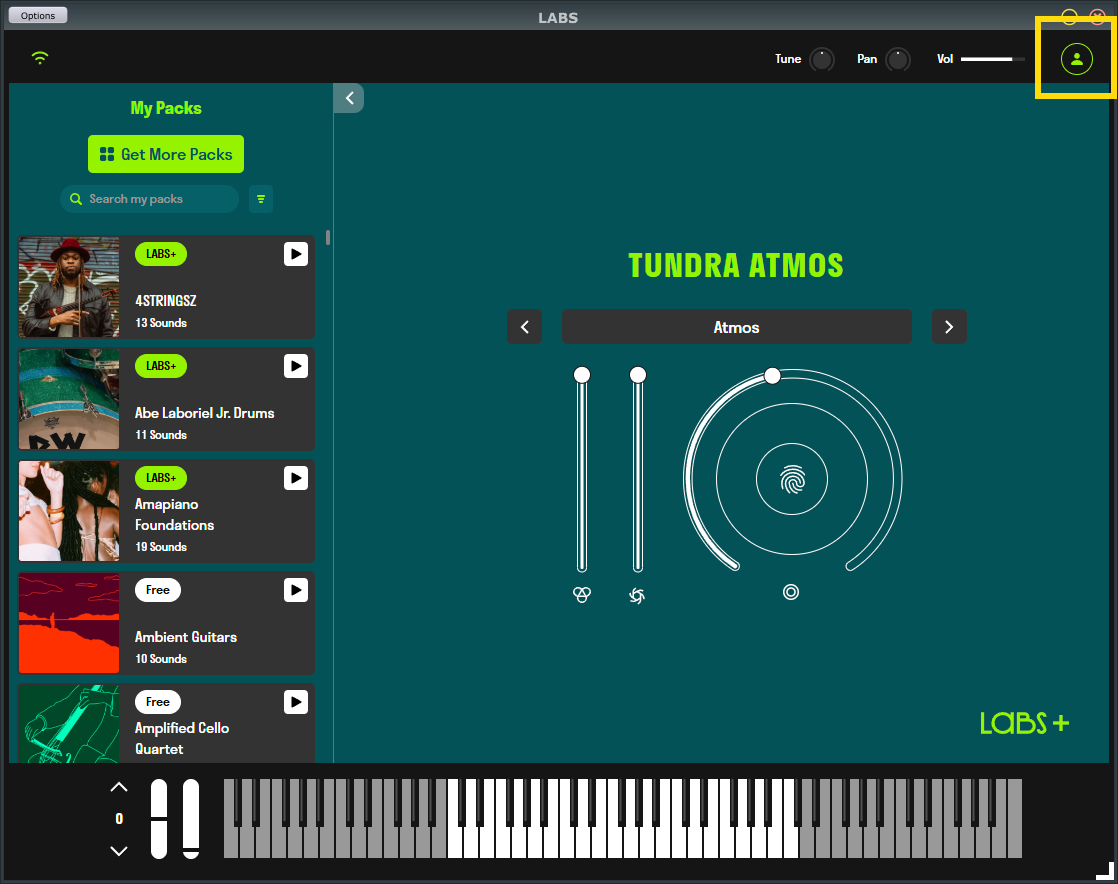This screenshot has height=884, width=1118.
Task: Click the Get More Packs button
Action: pos(166,154)
